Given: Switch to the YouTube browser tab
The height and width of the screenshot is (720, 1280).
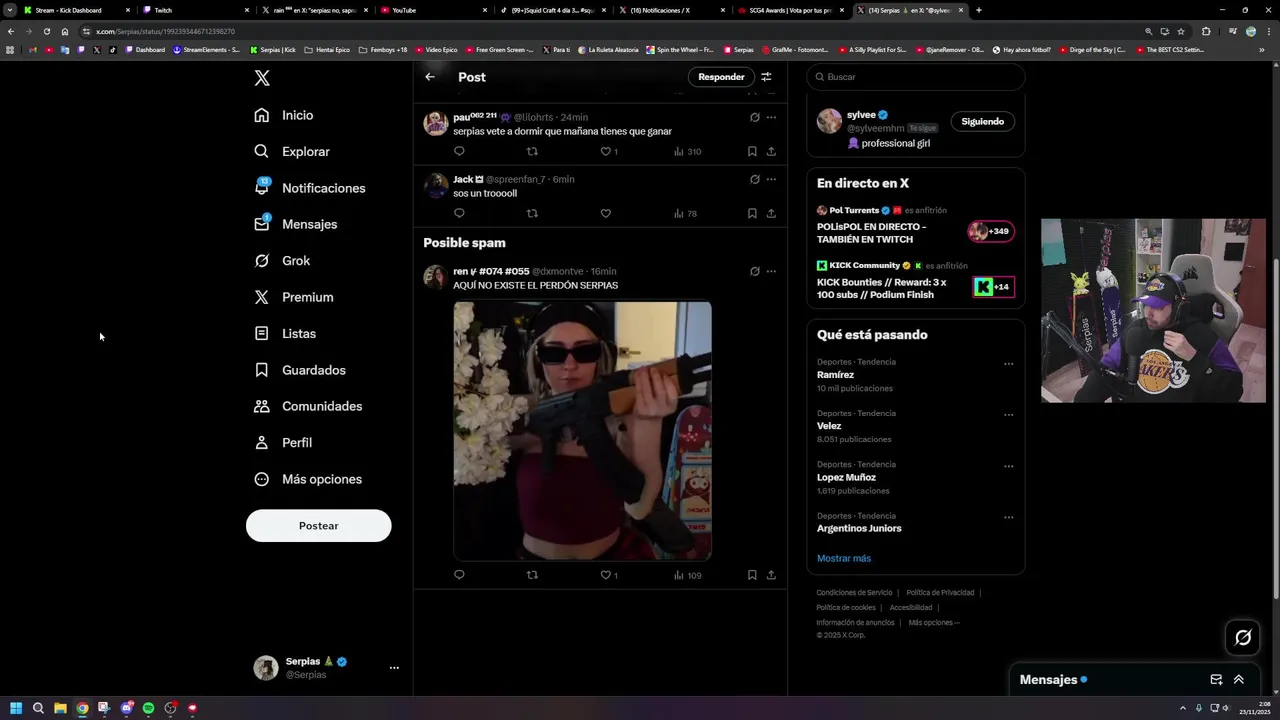Looking at the screenshot, I should coord(432,10).
